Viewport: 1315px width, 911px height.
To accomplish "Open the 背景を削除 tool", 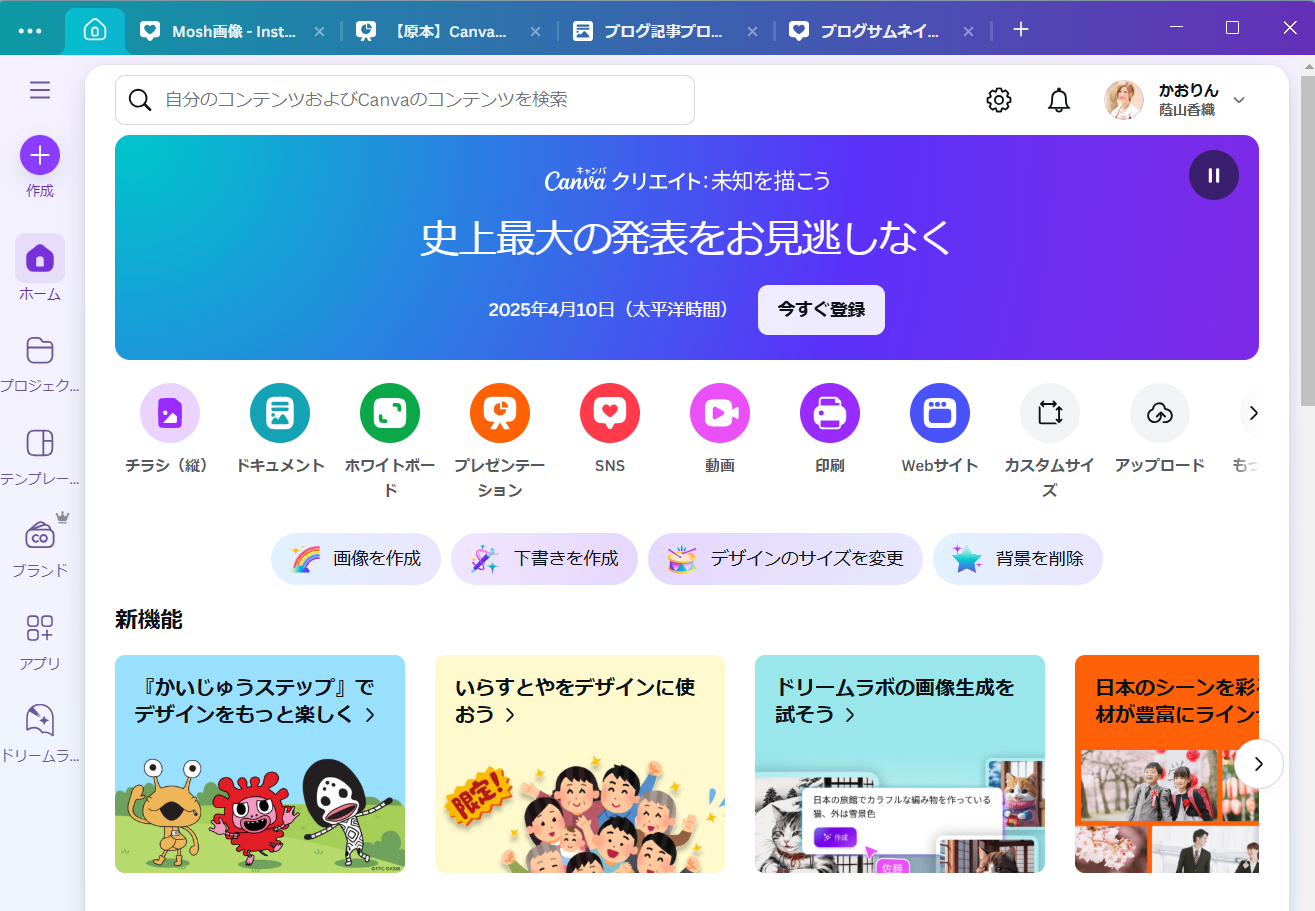I will (1017, 559).
